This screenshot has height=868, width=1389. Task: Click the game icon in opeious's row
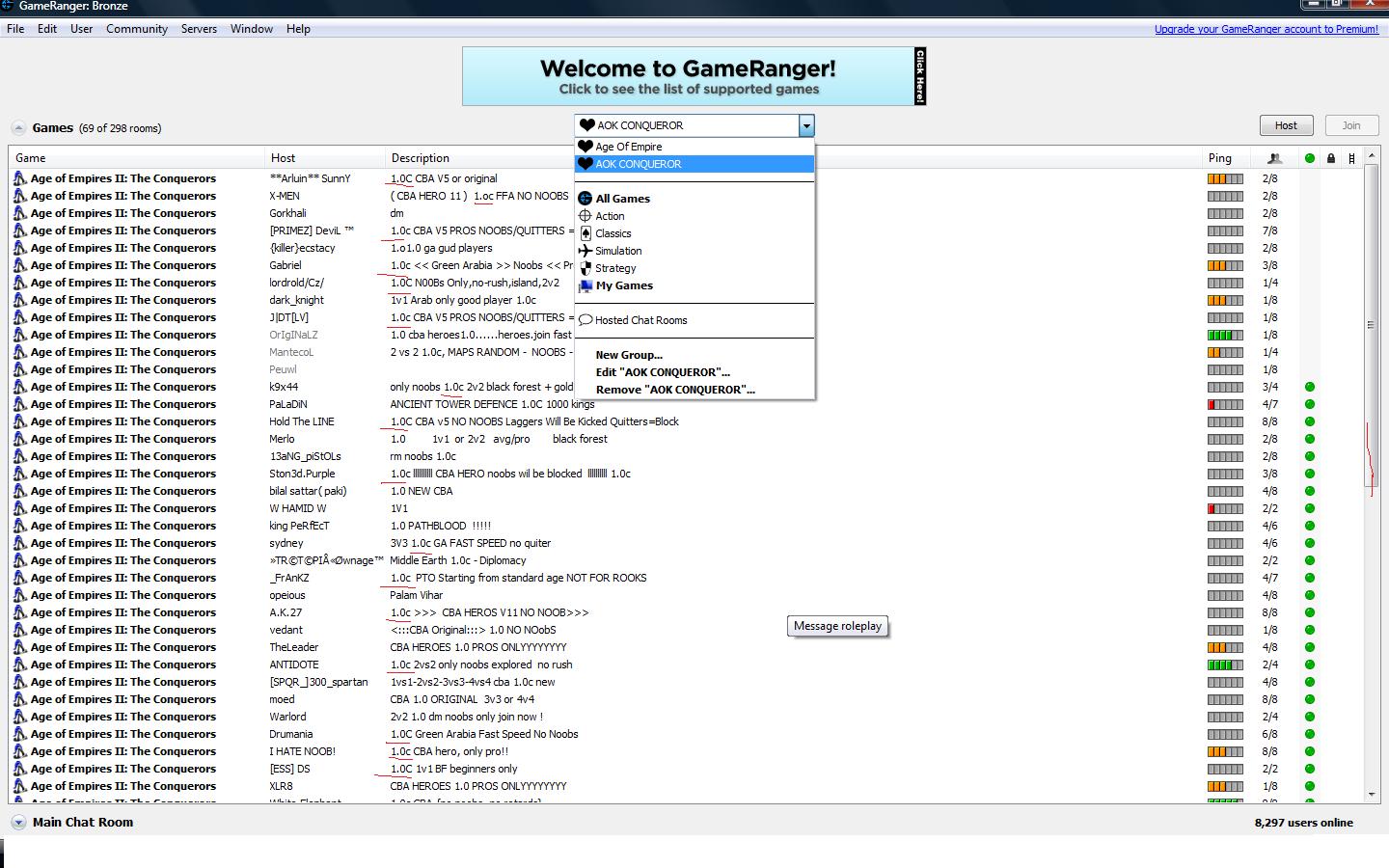[x=19, y=595]
